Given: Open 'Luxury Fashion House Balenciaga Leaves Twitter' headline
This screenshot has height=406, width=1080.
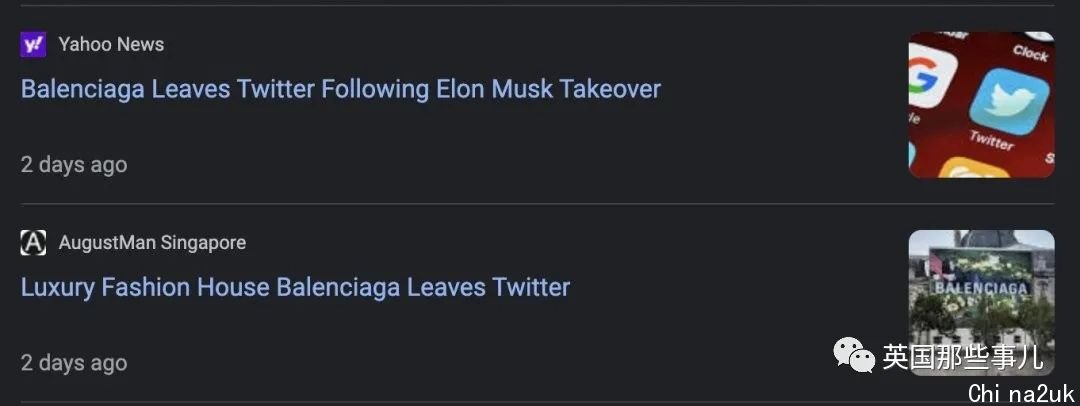Looking at the screenshot, I should pyautogui.click(x=295, y=287).
